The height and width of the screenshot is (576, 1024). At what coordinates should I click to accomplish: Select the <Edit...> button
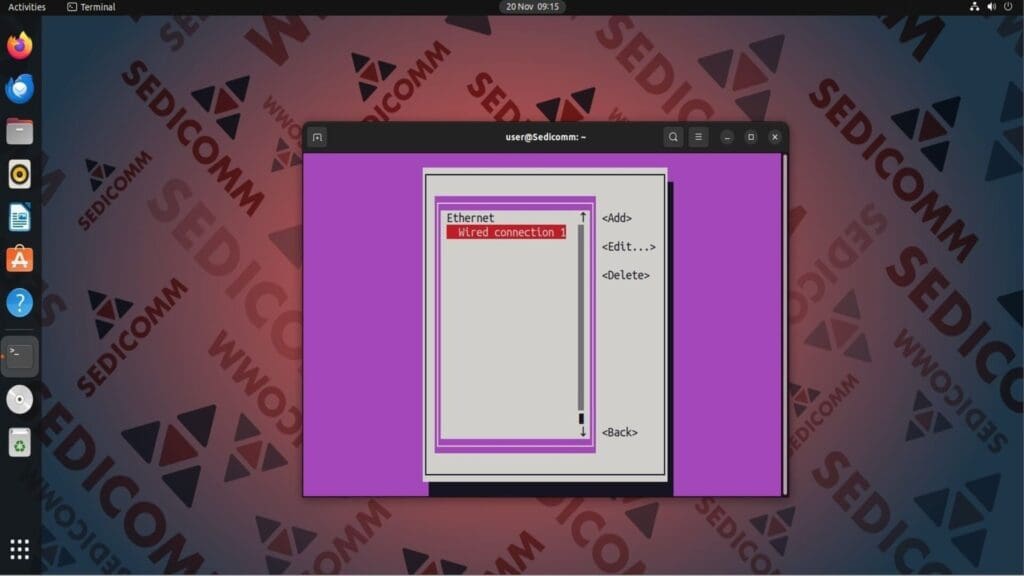(628, 247)
